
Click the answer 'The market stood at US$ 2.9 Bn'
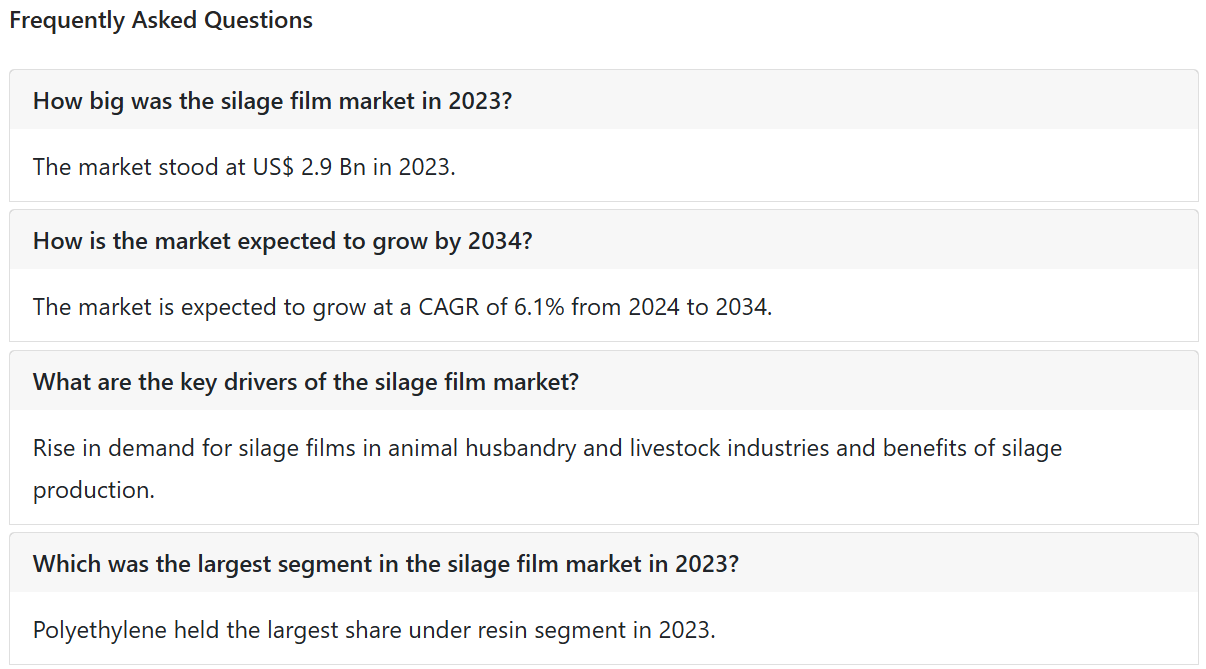(244, 166)
